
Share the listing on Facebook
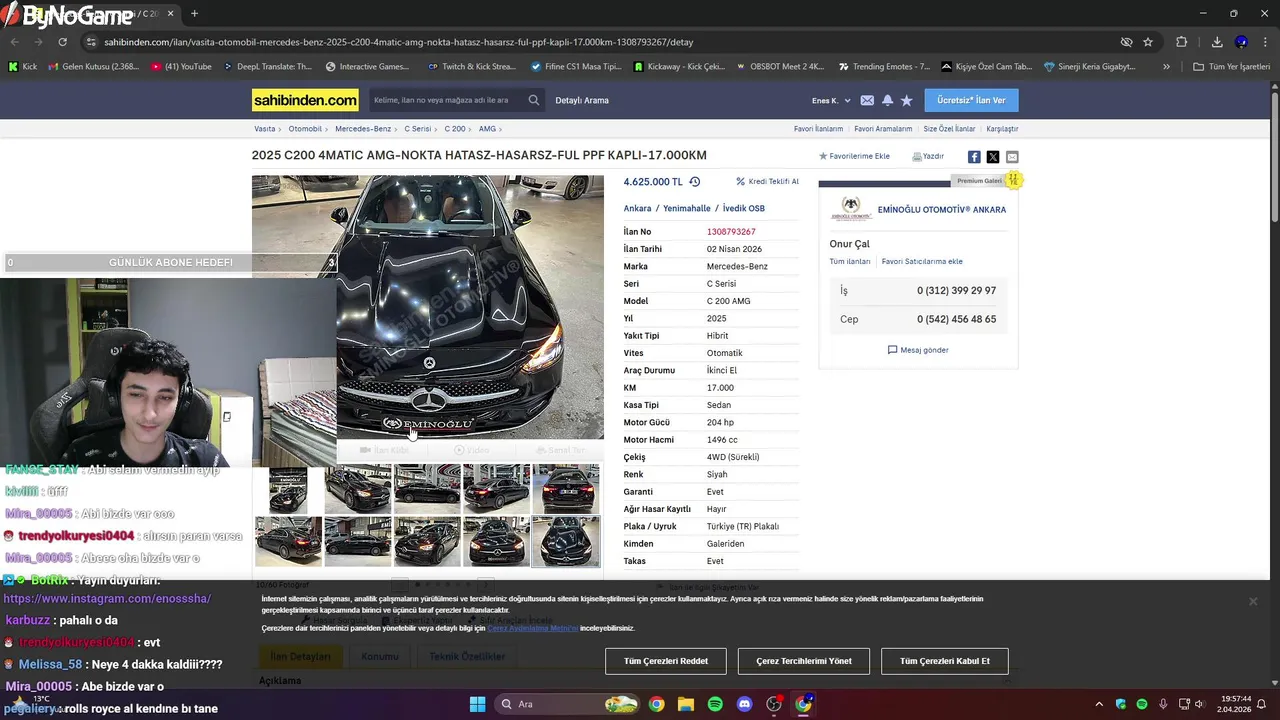point(974,157)
